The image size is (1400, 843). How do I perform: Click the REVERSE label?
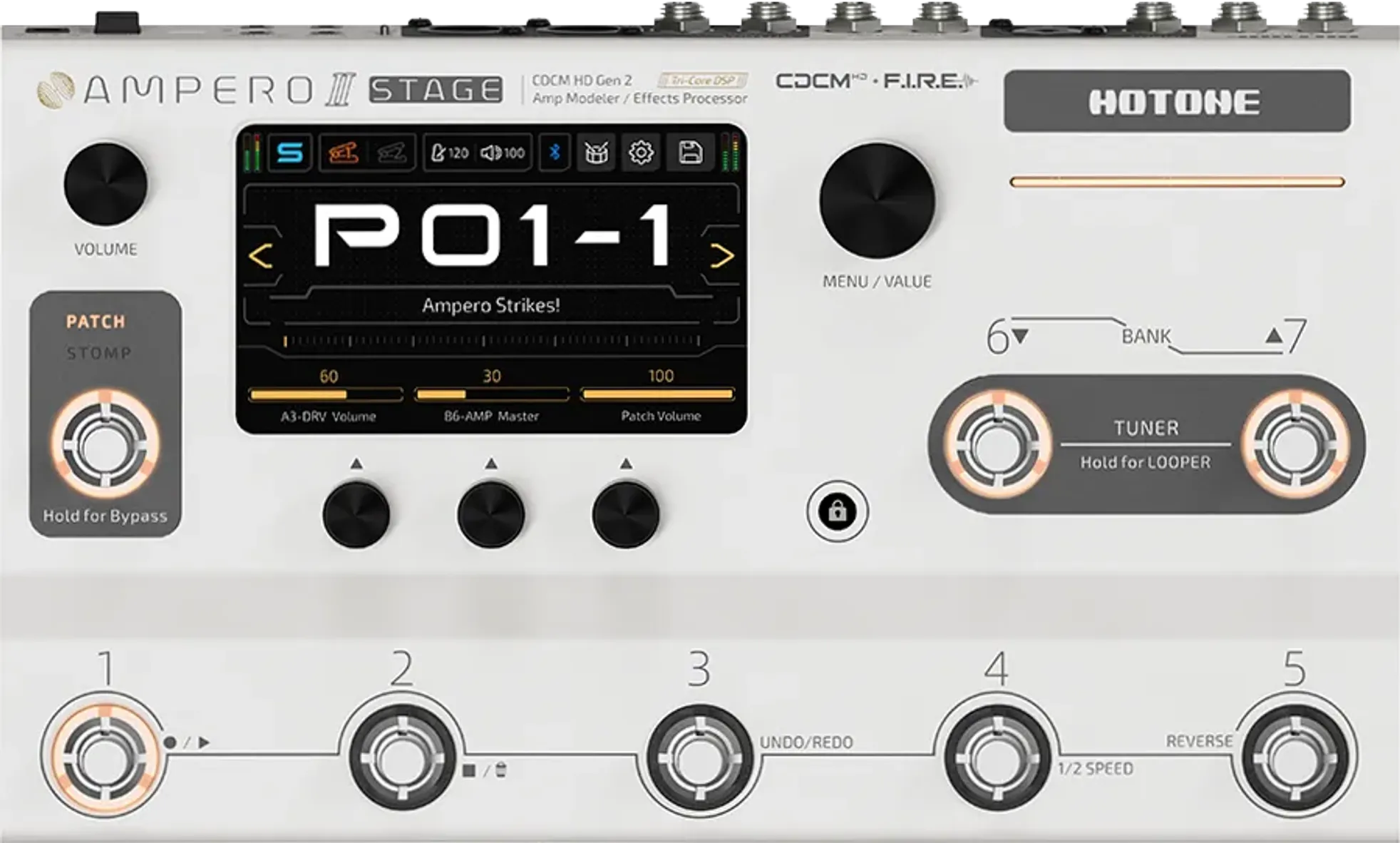pos(1199,742)
